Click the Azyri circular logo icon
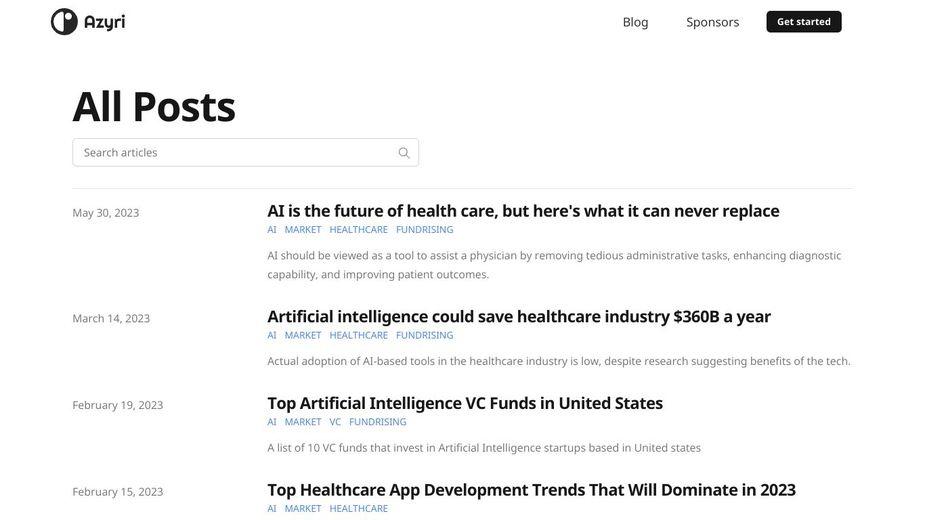The width and height of the screenshot is (925, 520). point(64,22)
